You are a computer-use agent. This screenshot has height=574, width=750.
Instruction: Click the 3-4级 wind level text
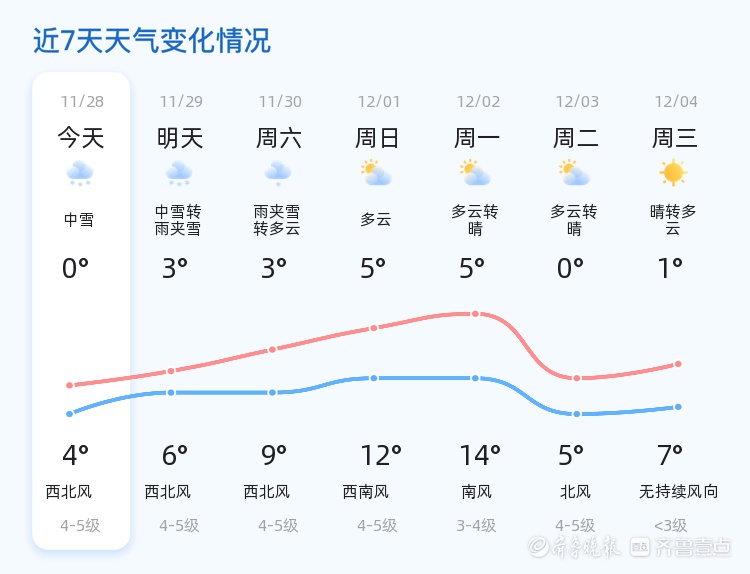[x=476, y=525]
